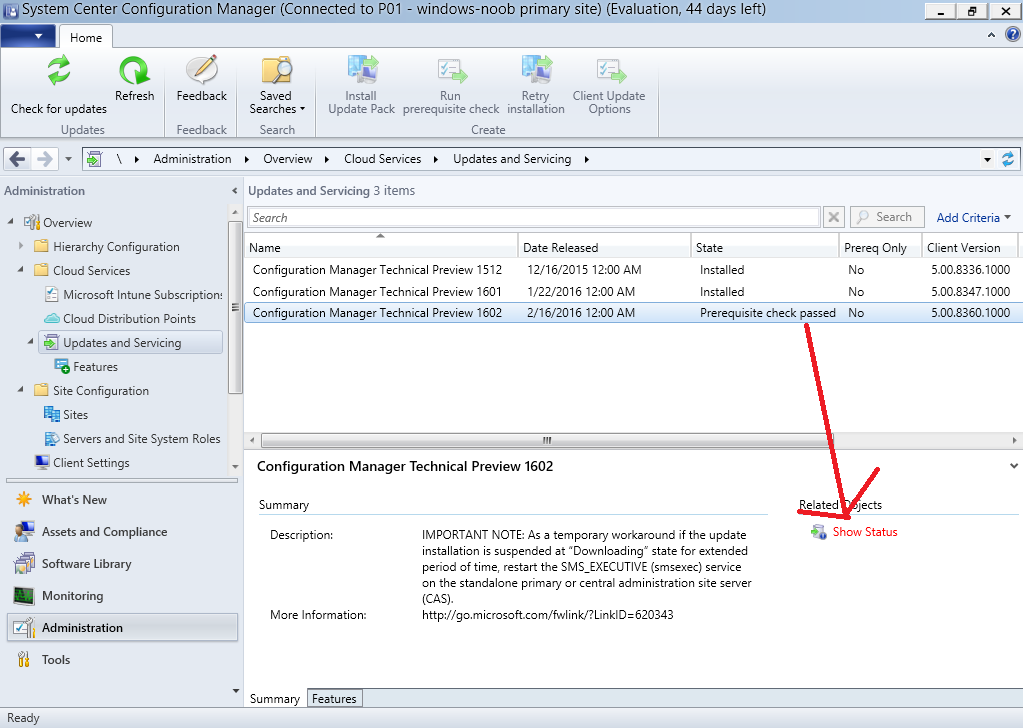
Task: Select the Home ribbon tab
Action: coord(86,38)
